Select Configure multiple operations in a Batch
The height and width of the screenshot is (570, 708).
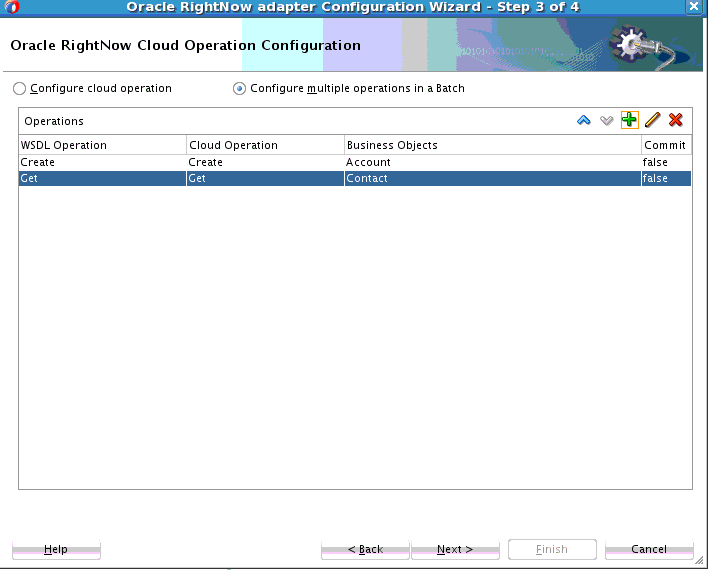tap(239, 89)
